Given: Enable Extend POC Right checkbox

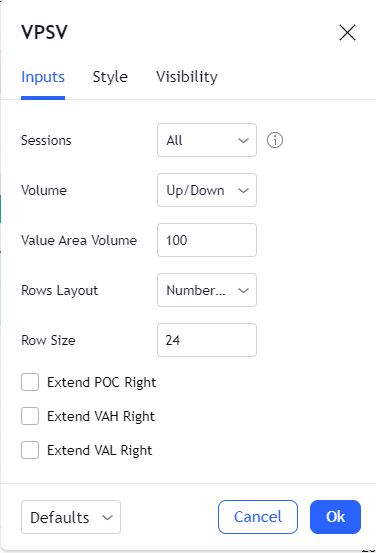Looking at the screenshot, I should pos(30,382).
